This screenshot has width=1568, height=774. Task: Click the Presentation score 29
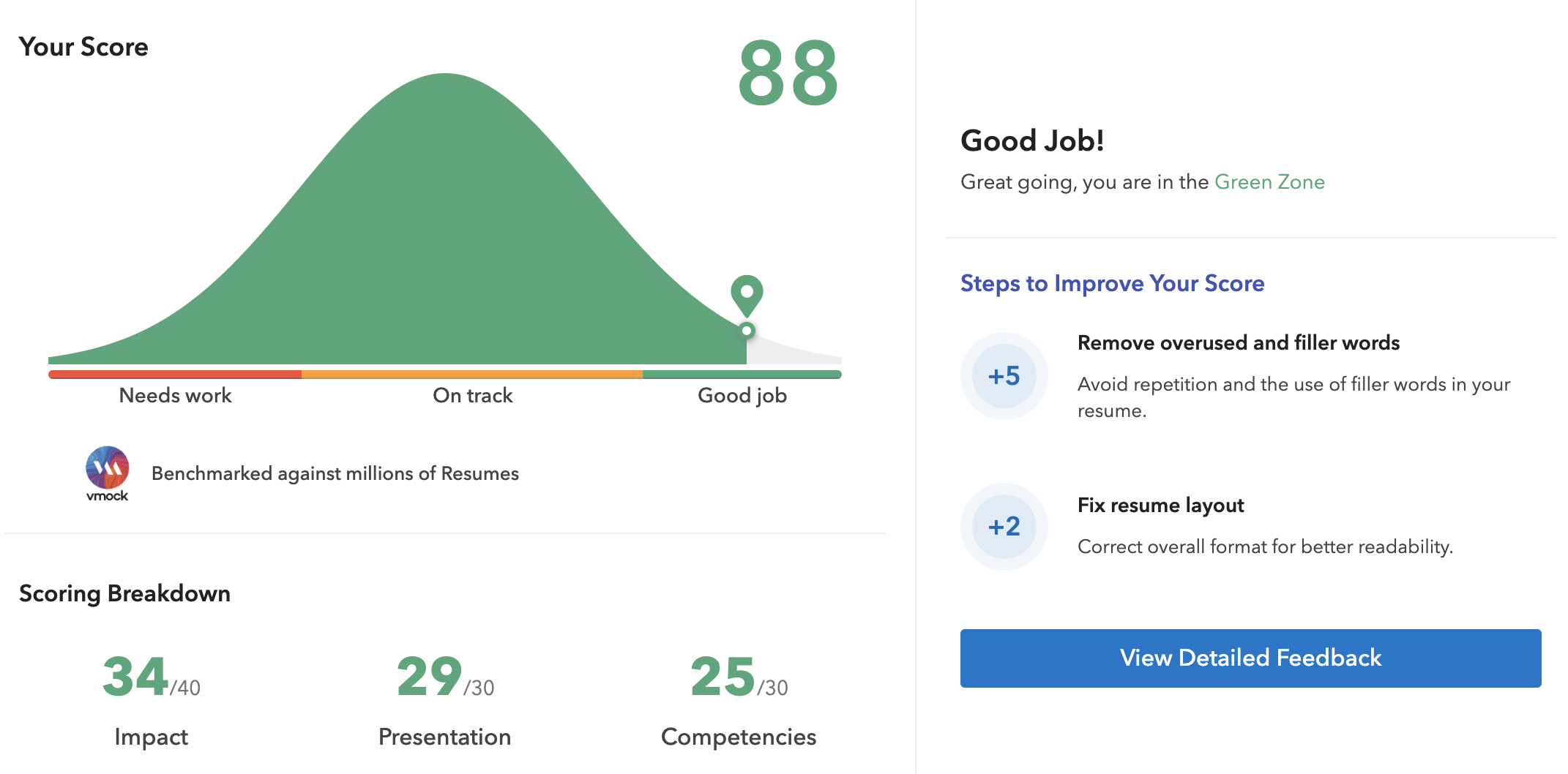pyautogui.click(x=430, y=677)
